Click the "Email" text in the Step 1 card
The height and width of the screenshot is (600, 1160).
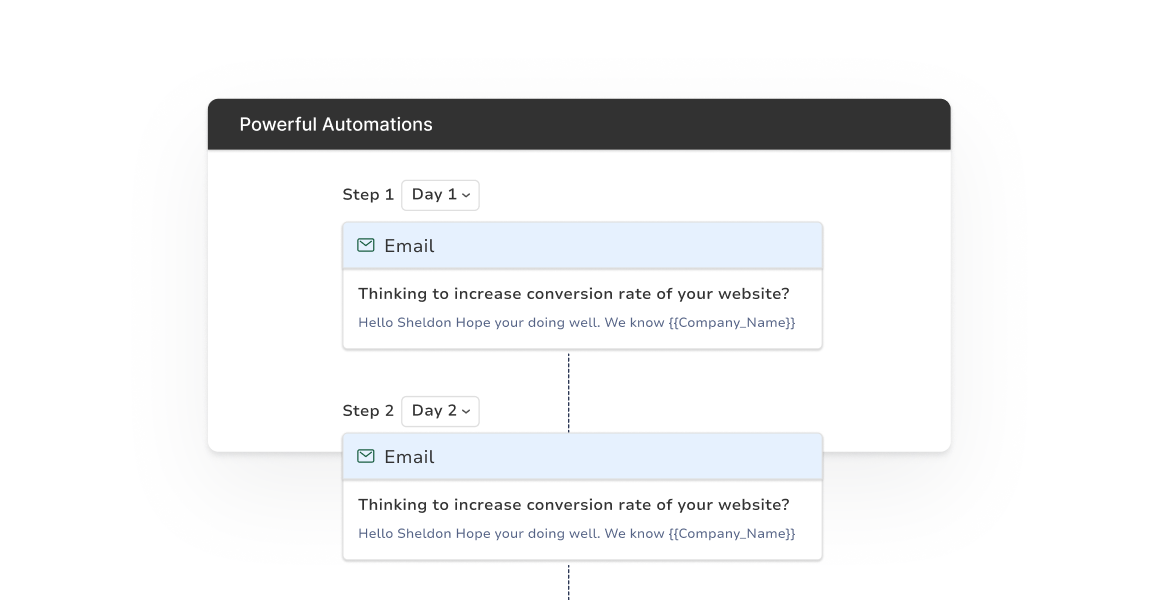tap(409, 246)
